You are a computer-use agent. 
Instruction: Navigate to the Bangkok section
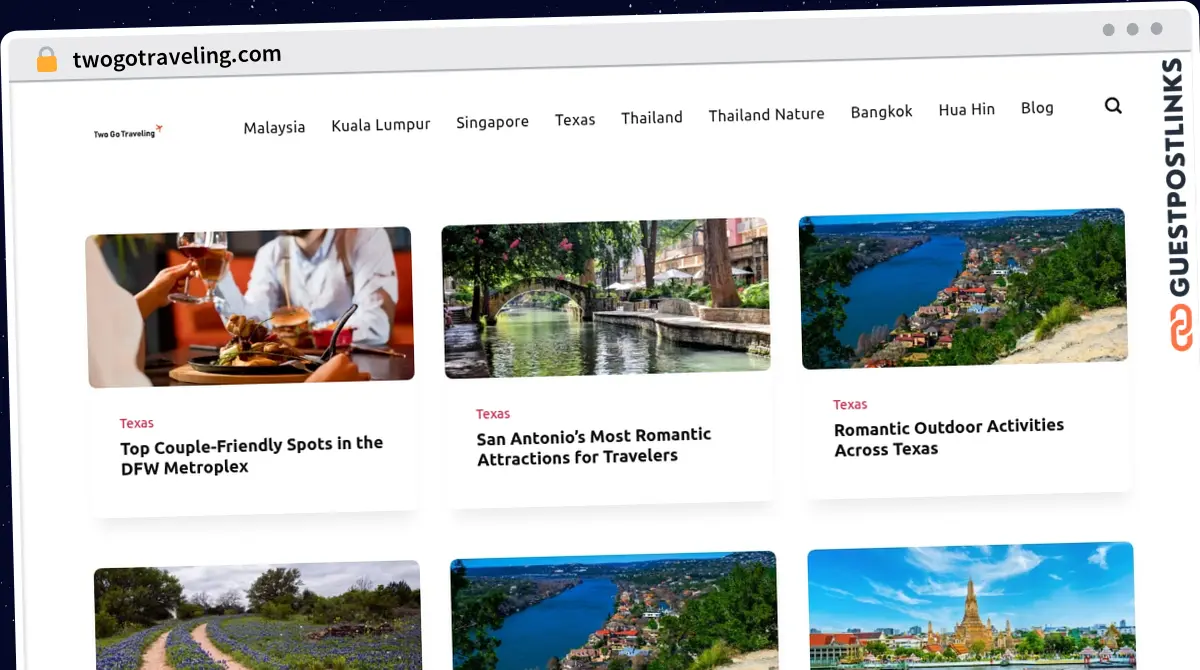[x=881, y=112]
